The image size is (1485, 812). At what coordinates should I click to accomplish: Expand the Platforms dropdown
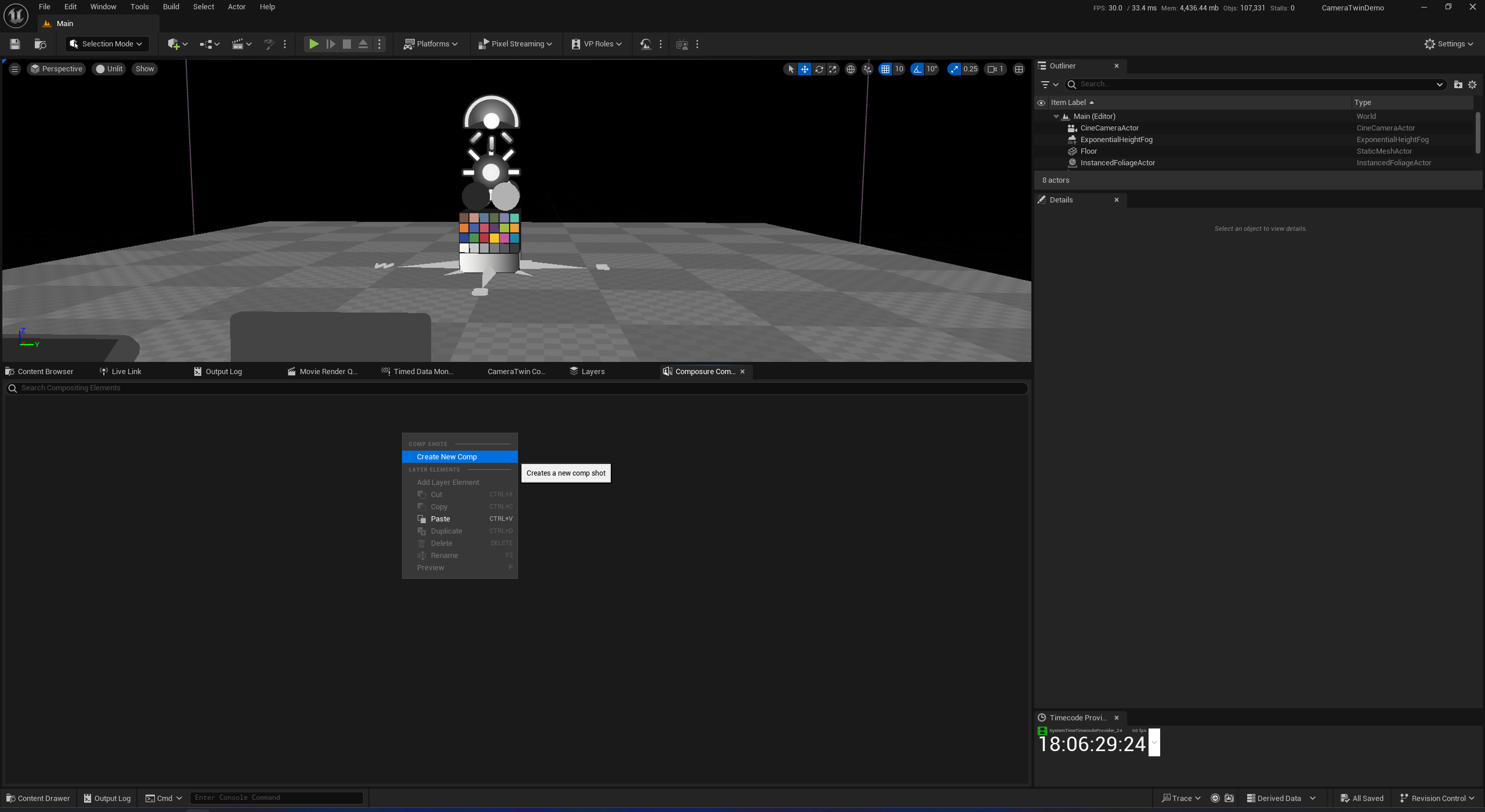431,44
